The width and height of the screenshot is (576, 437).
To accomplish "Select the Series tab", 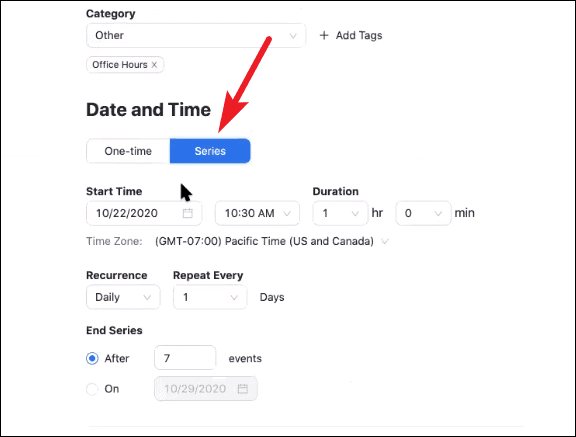I will 210,151.
